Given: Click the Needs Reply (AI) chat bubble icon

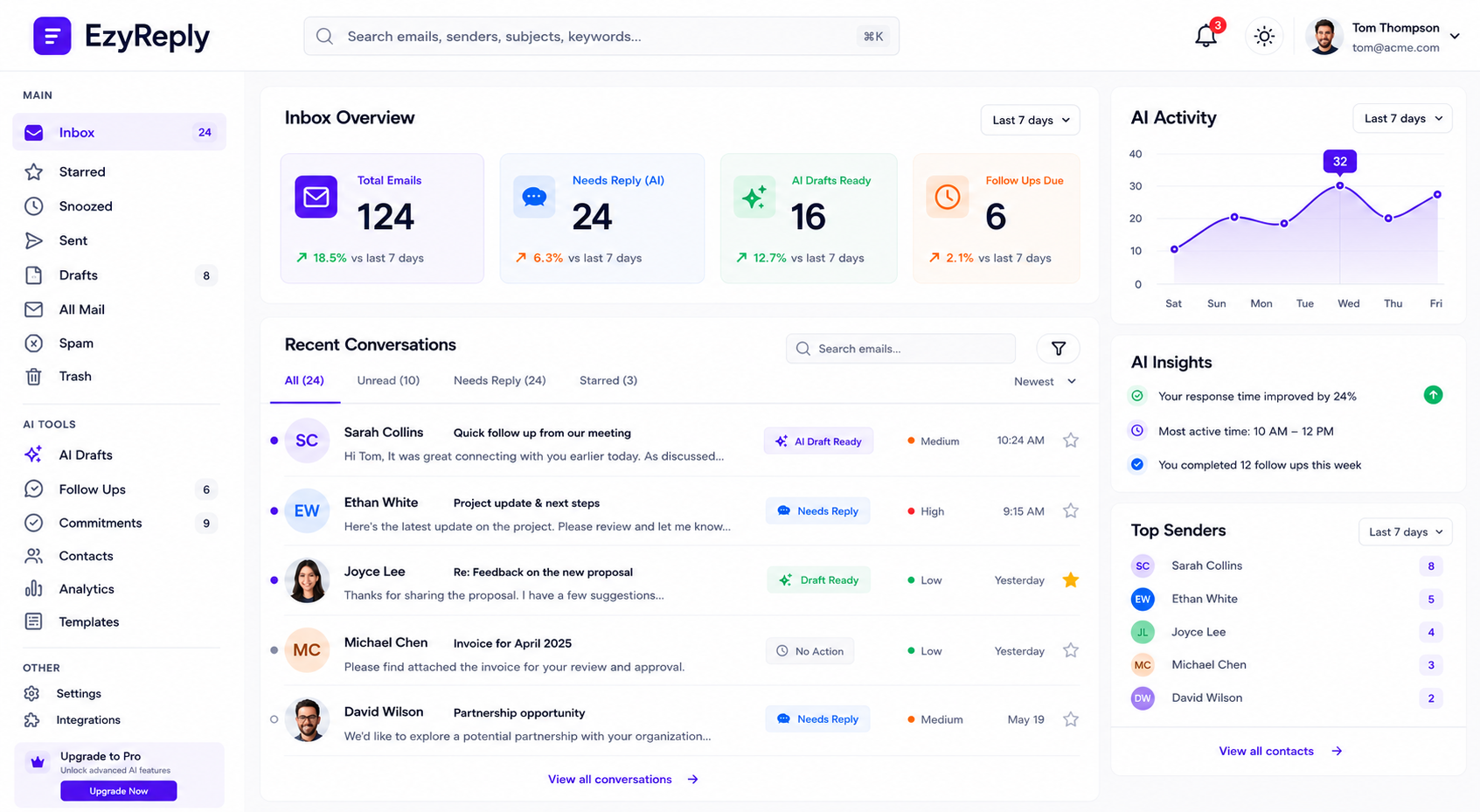Looking at the screenshot, I should click(x=534, y=198).
